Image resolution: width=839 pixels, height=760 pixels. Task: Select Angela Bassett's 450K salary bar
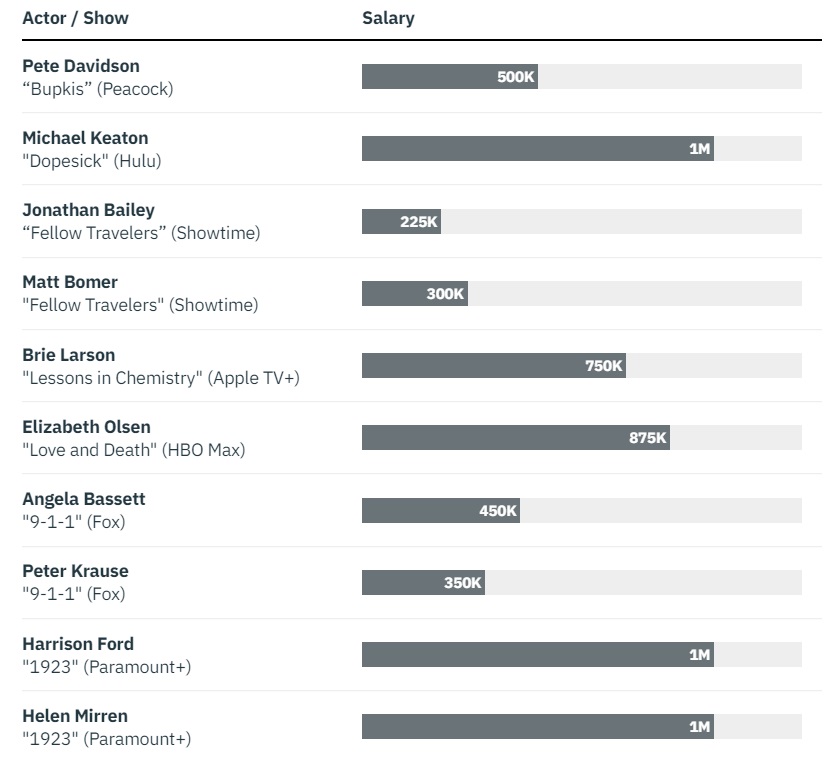coord(441,510)
